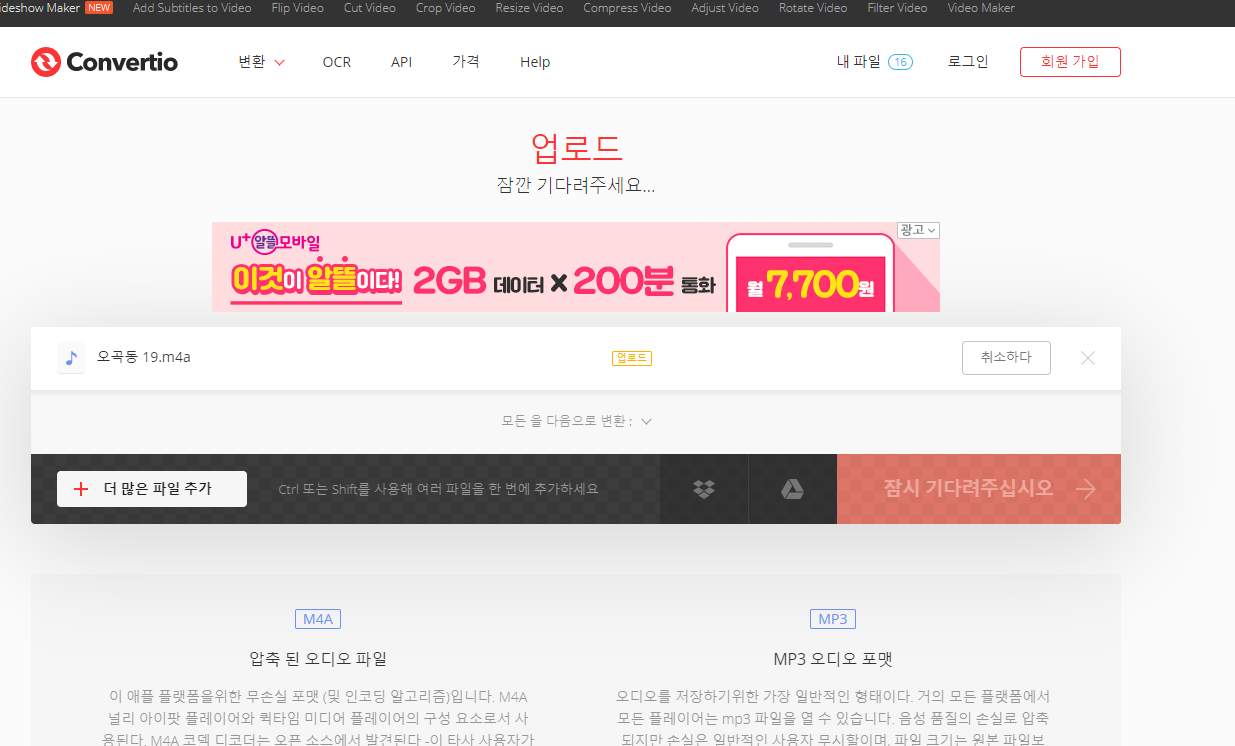Screen dimensions: 1235x746
Task: Open Crop Video tool link
Action: [x=445, y=8]
